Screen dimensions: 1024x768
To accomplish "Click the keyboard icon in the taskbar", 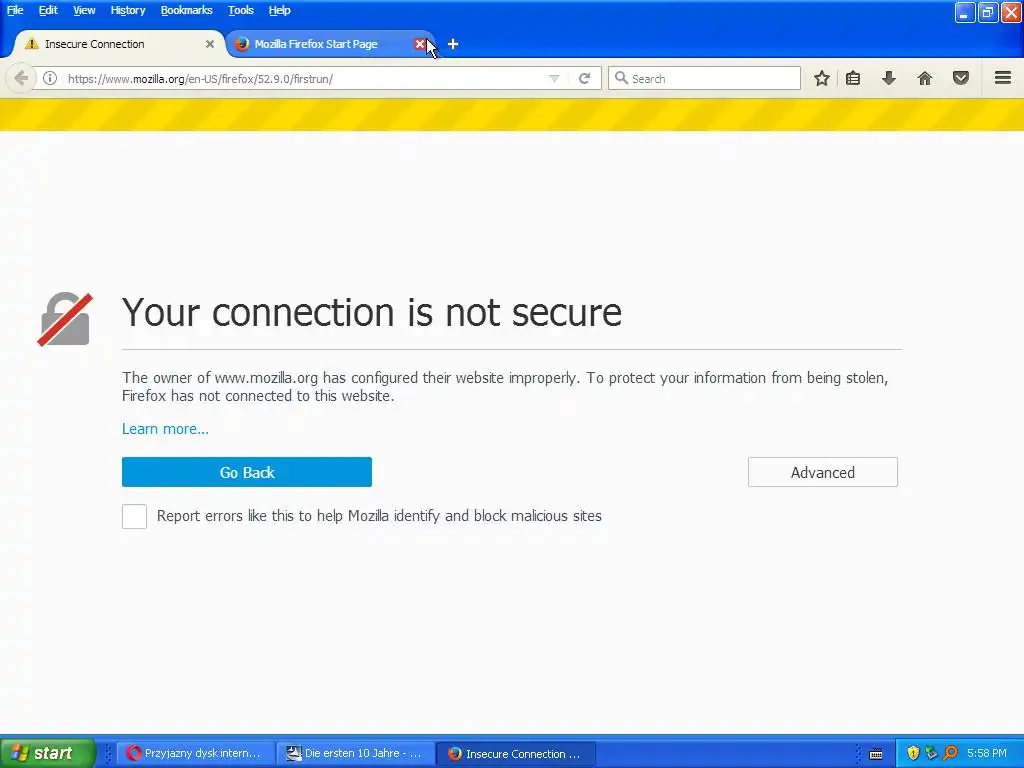I will [x=876, y=754].
